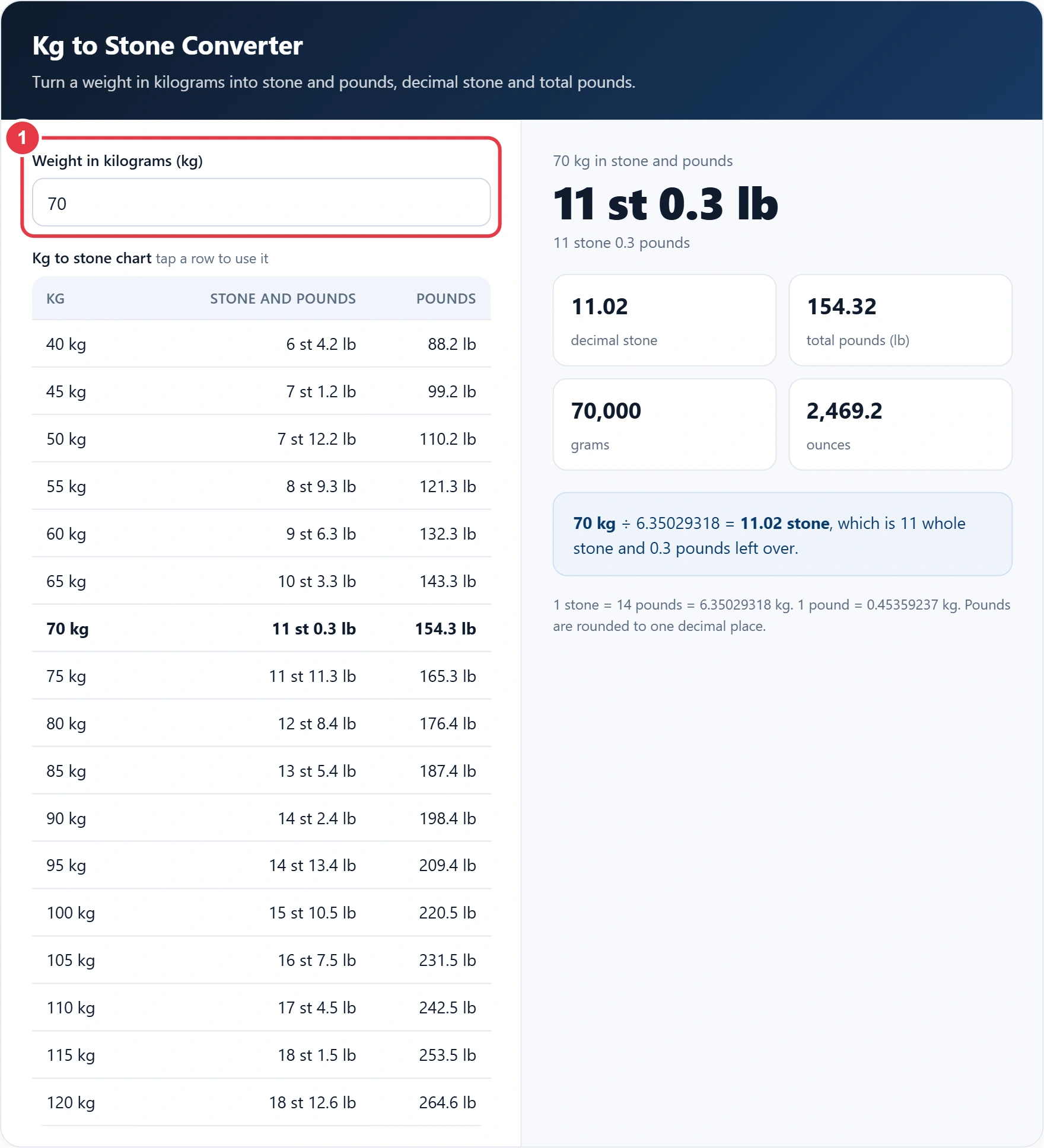
Task: Tap the 65 kg row
Action: click(x=261, y=581)
